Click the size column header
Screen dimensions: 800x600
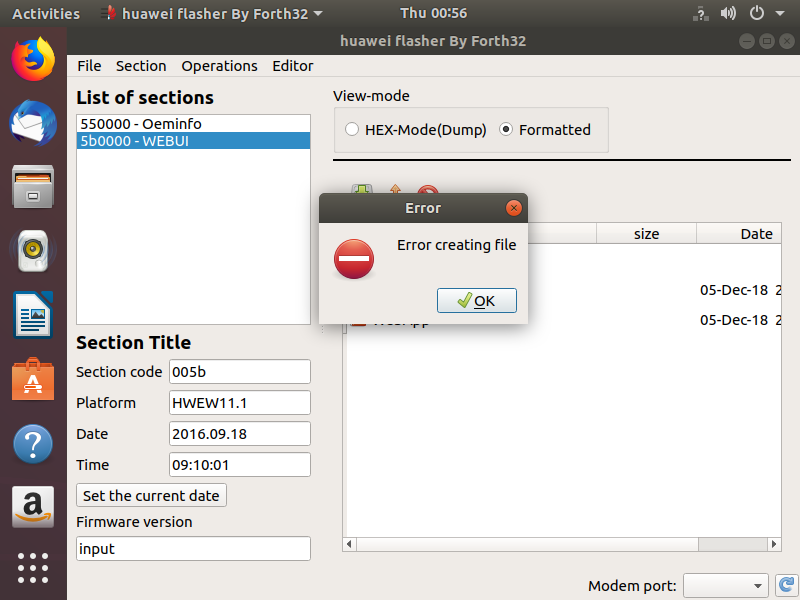(x=646, y=234)
